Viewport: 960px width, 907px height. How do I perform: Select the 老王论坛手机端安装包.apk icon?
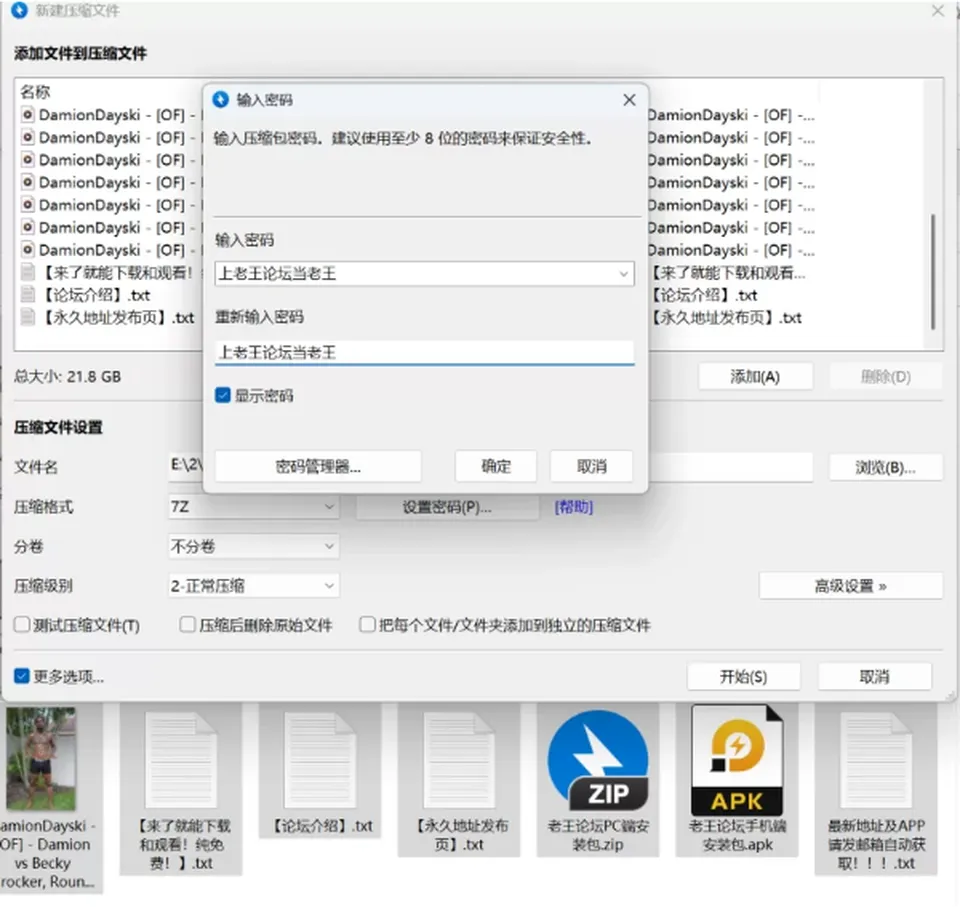(737, 761)
